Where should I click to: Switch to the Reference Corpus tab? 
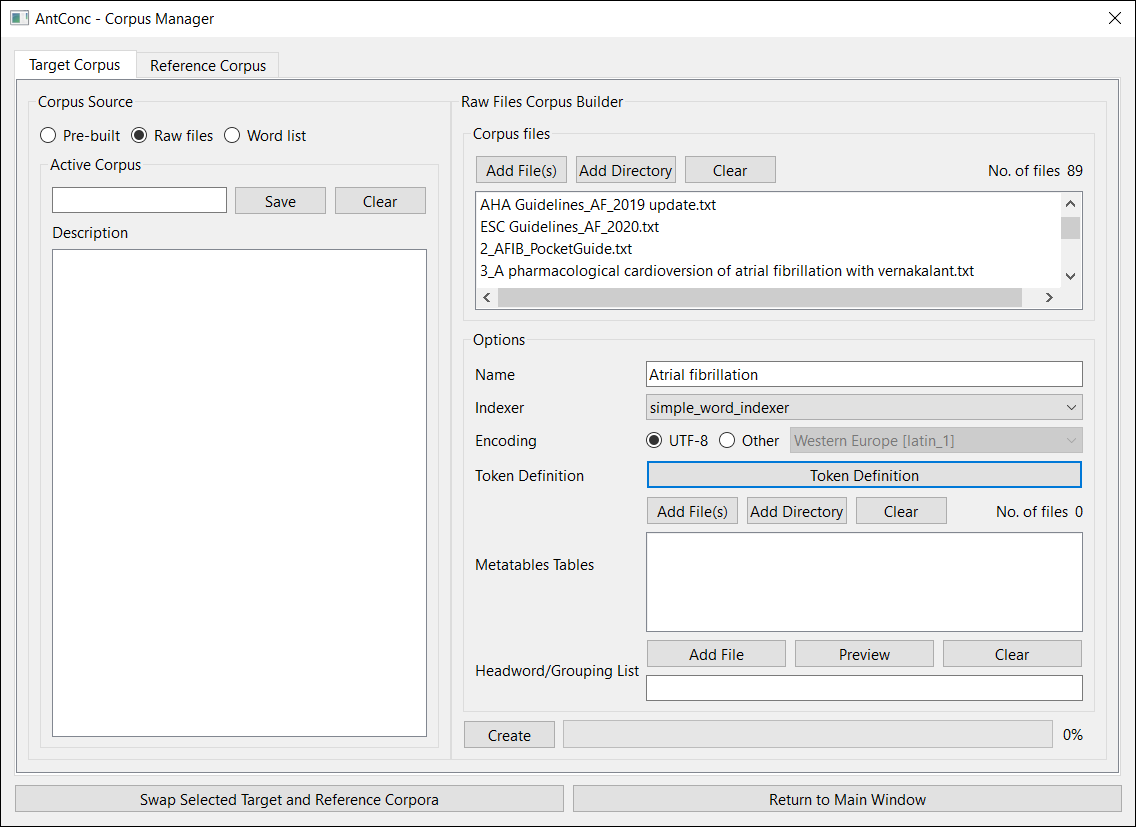click(x=208, y=65)
